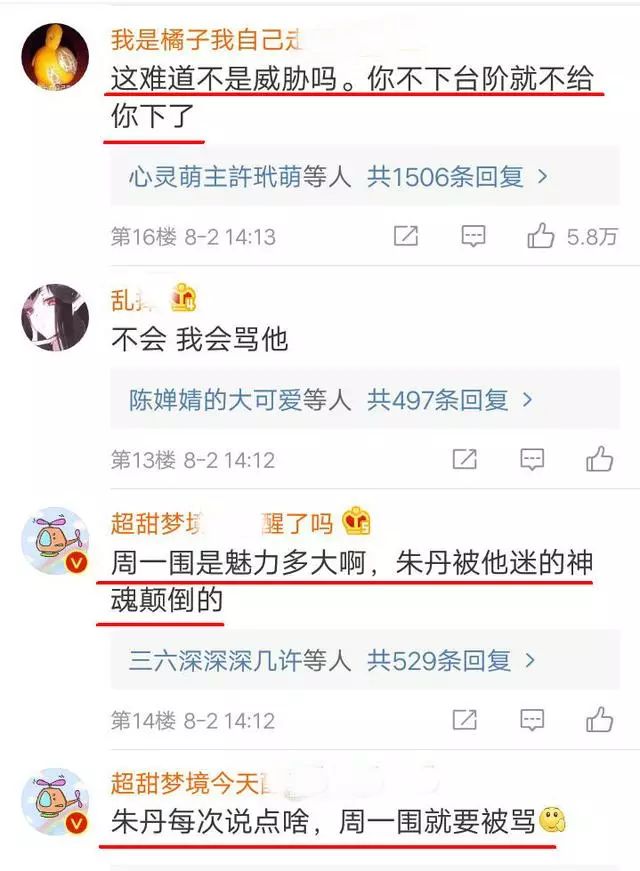640x871 pixels.
Task: Tap share icon on 第13楼 comment
Action: (464, 459)
